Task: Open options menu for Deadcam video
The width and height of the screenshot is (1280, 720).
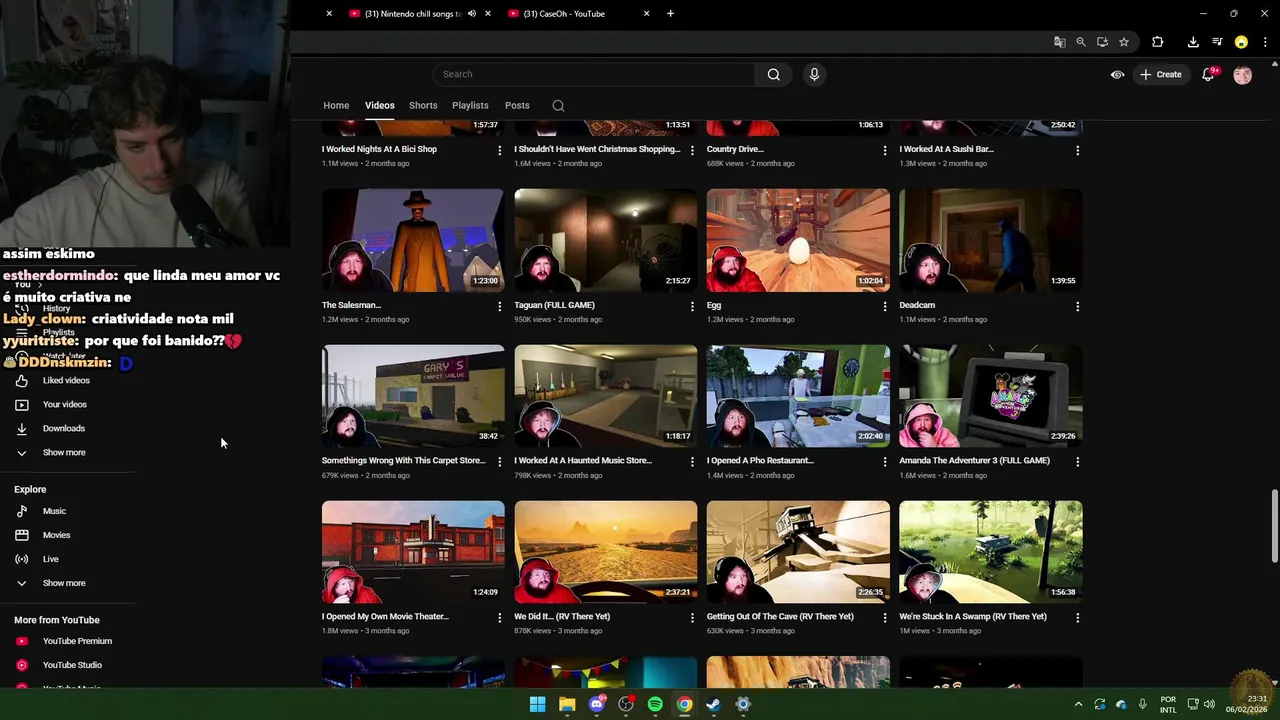Action: point(1077,306)
